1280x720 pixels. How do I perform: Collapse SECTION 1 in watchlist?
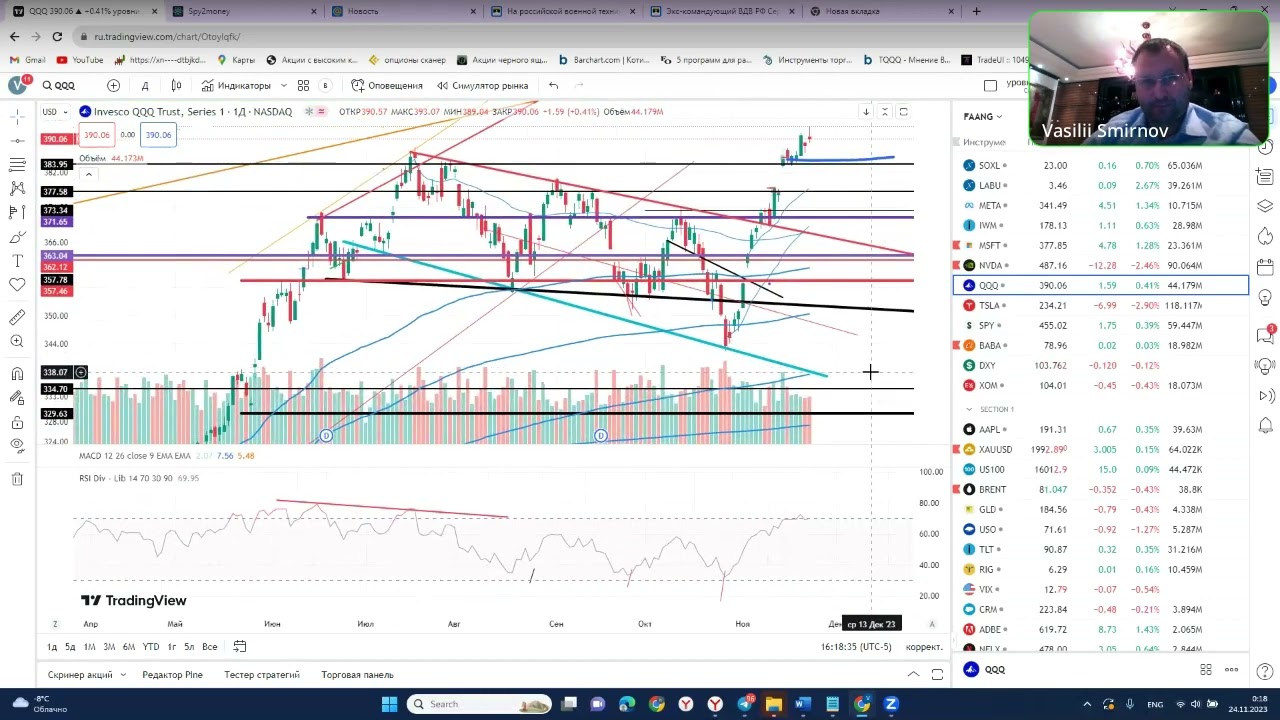pyautogui.click(x=968, y=409)
